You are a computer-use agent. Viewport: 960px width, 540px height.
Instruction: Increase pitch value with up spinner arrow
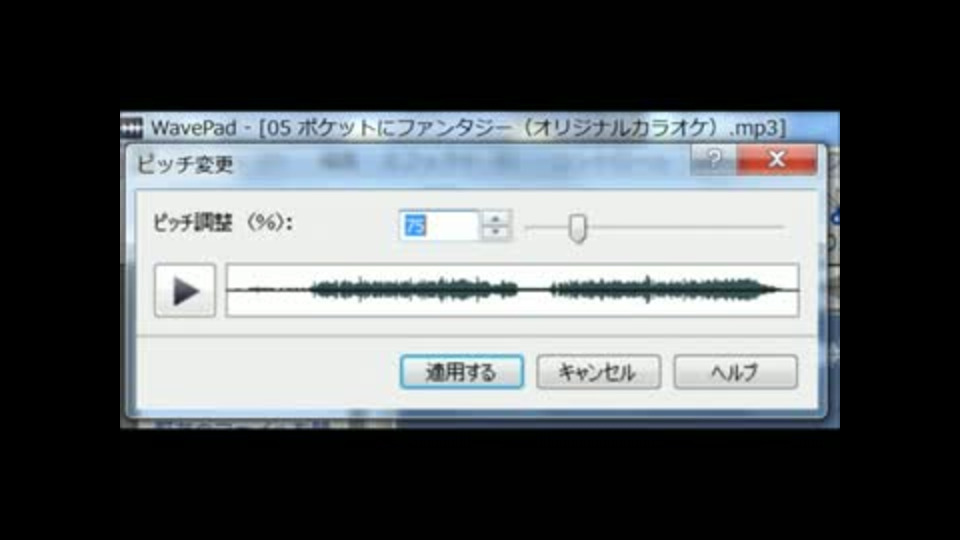coord(496,219)
